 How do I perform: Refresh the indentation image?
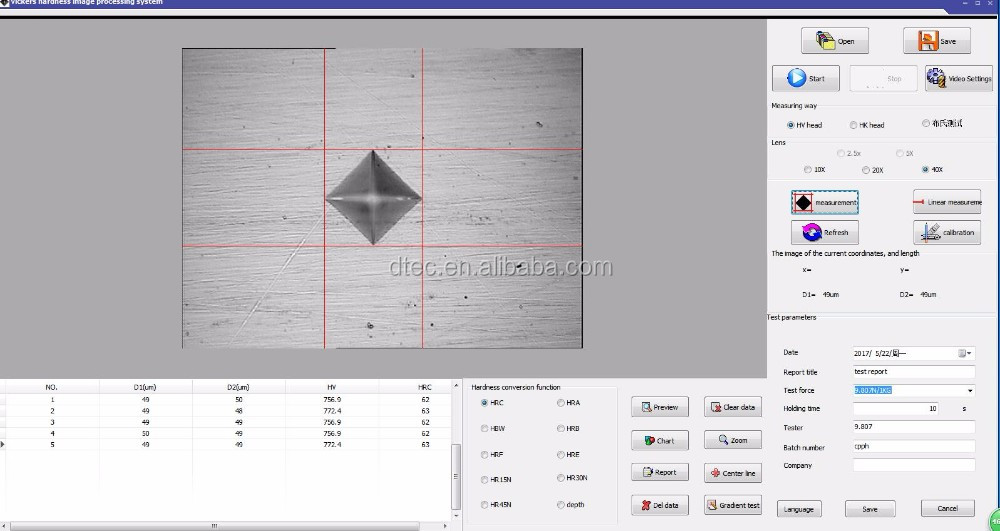pyautogui.click(x=825, y=232)
